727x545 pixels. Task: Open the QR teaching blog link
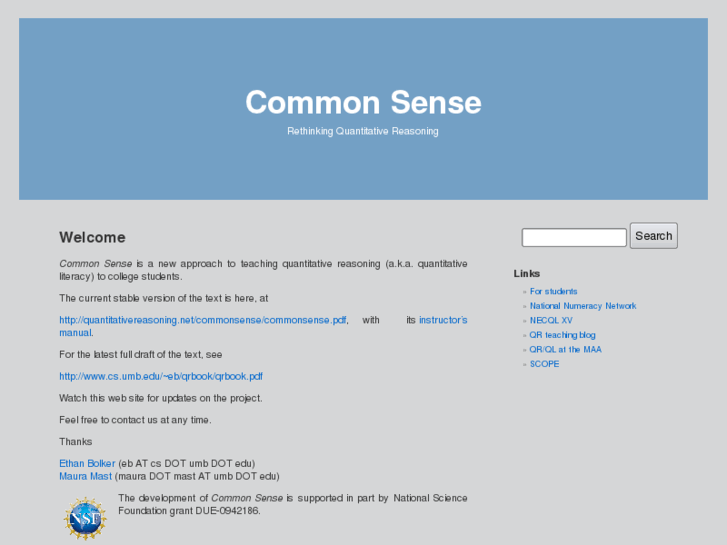(562, 335)
